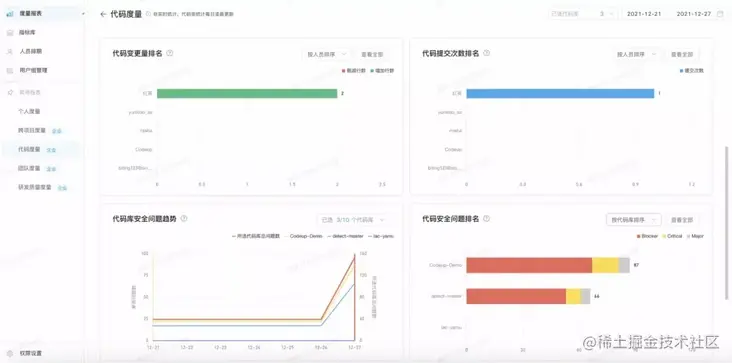Select 代码度量 report in sidebar
732x363 pixels.
(x=29, y=149)
